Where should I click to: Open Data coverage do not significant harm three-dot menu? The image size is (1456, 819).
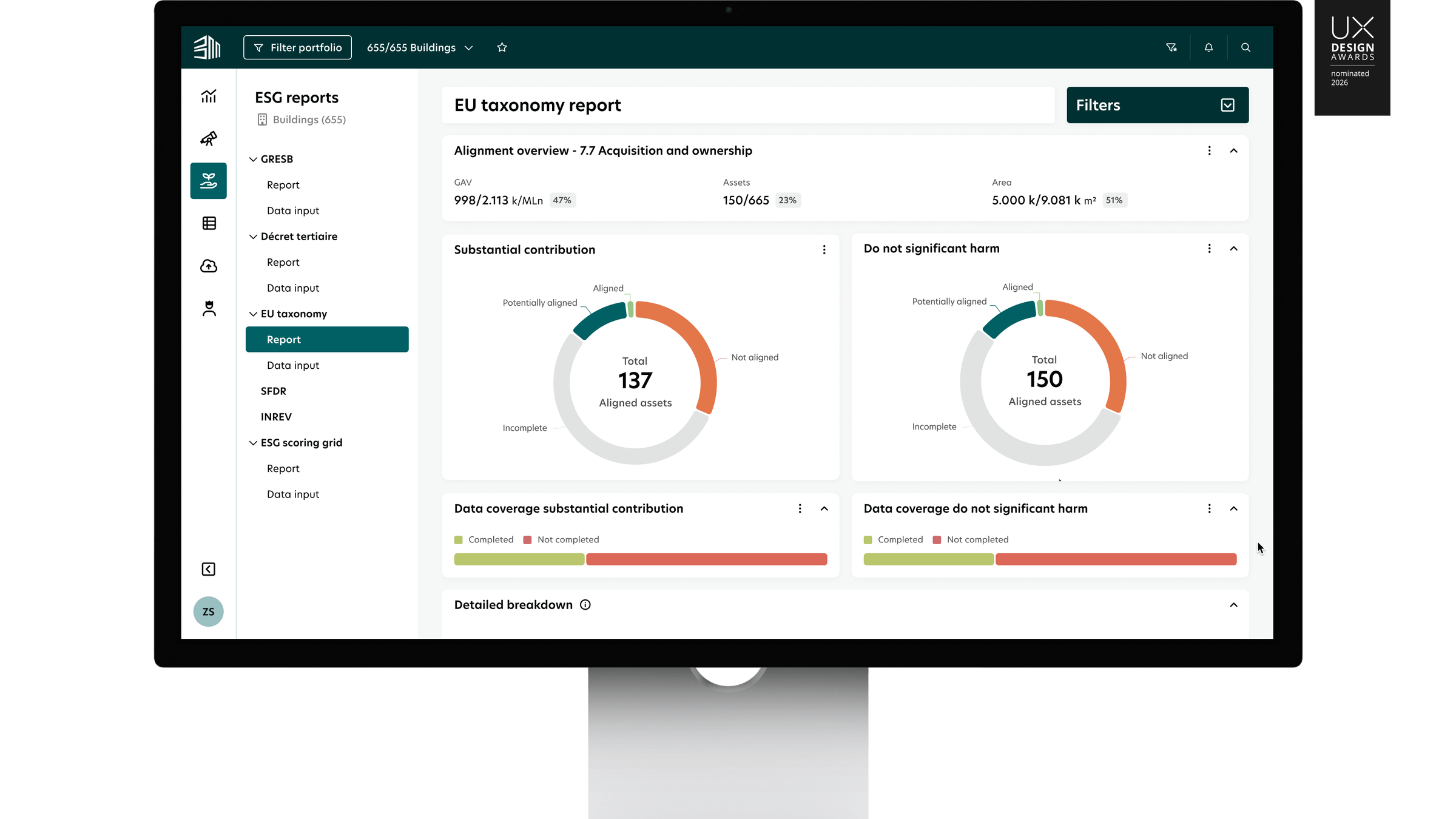pos(1209,509)
